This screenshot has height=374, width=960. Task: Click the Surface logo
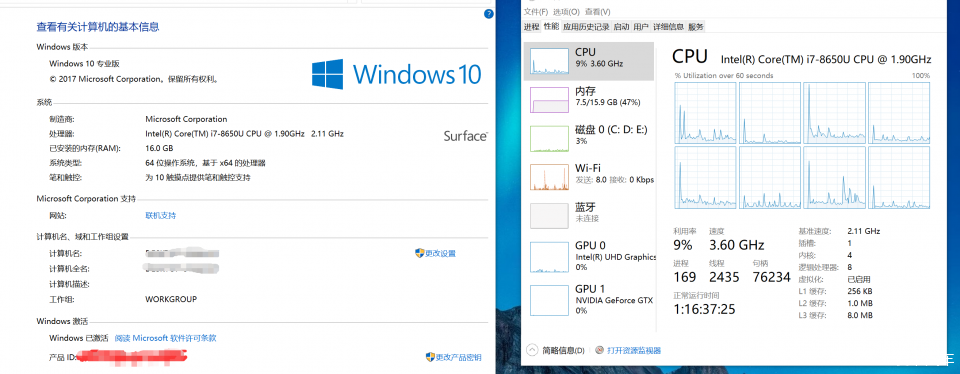(465, 136)
